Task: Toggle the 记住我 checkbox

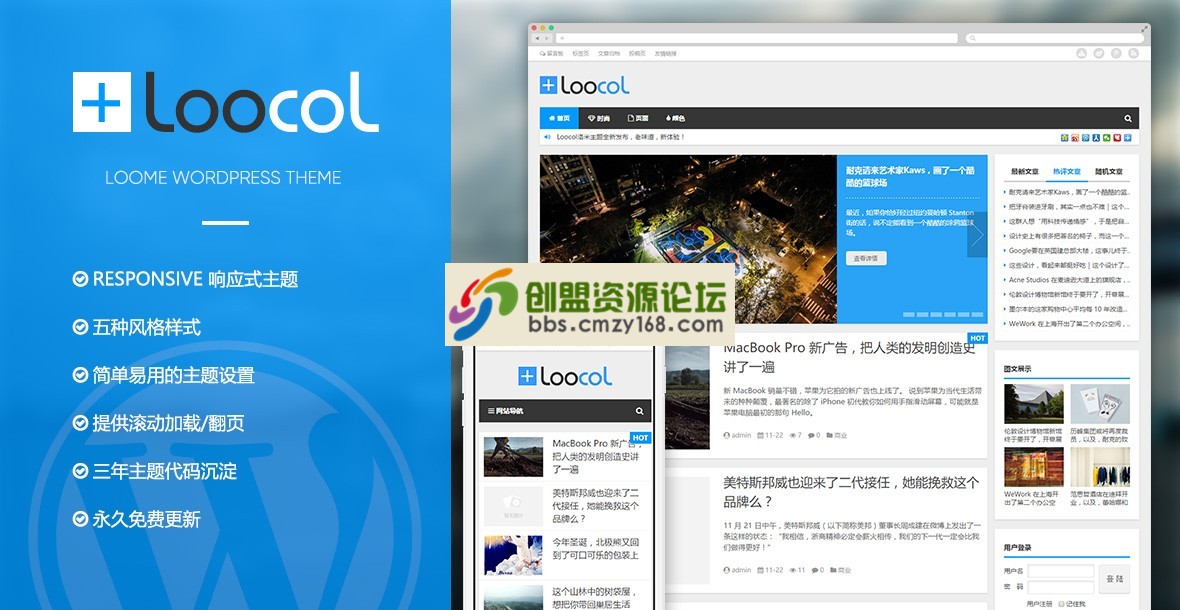Action: (1062, 603)
